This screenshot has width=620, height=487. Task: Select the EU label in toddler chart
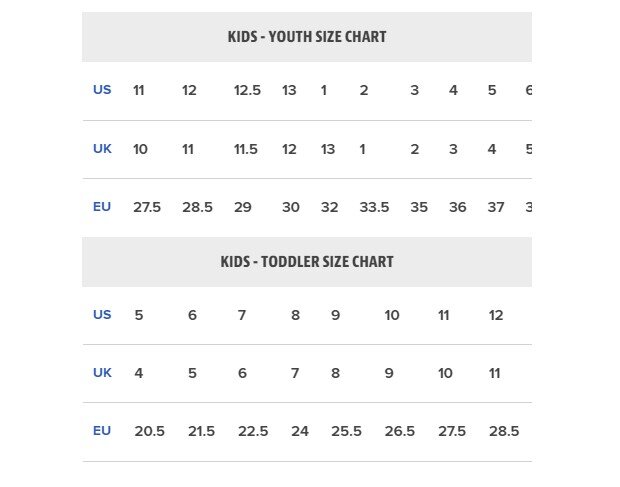(x=102, y=430)
